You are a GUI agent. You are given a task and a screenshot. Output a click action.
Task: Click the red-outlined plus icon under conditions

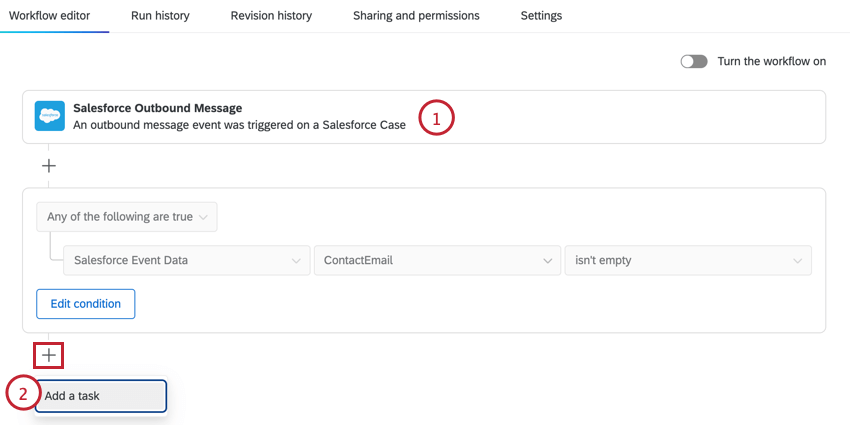point(48,354)
